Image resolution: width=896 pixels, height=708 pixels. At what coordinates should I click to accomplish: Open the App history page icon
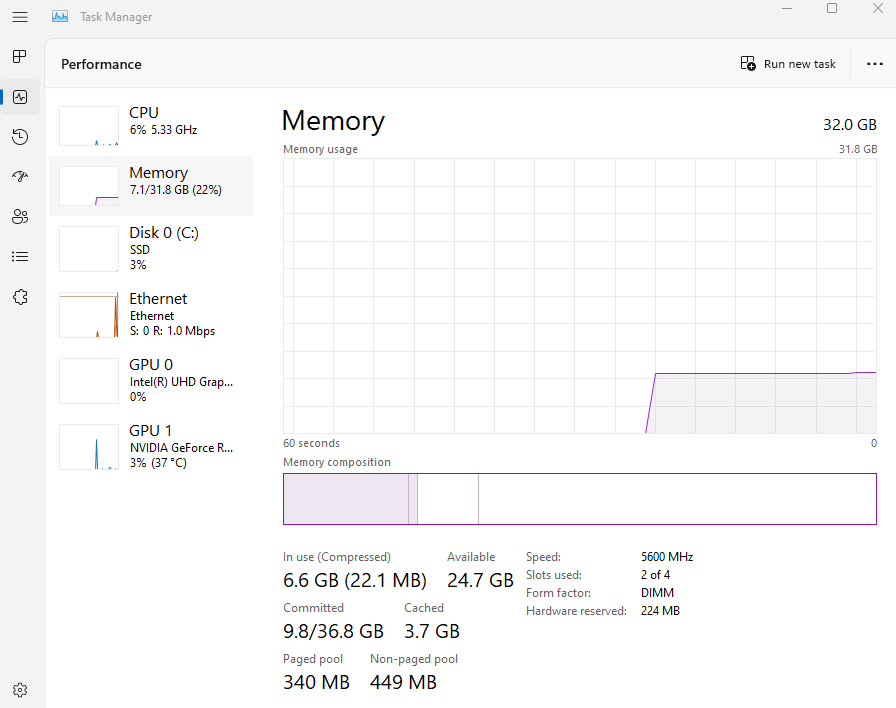coord(20,137)
